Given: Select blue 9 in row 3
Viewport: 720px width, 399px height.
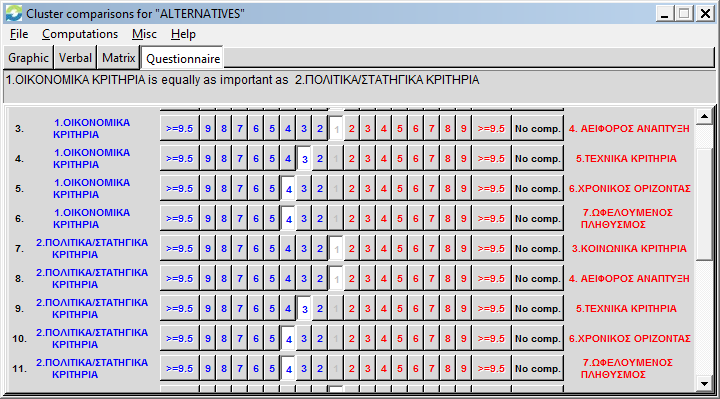Looking at the screenshot, I should point(208,129).
